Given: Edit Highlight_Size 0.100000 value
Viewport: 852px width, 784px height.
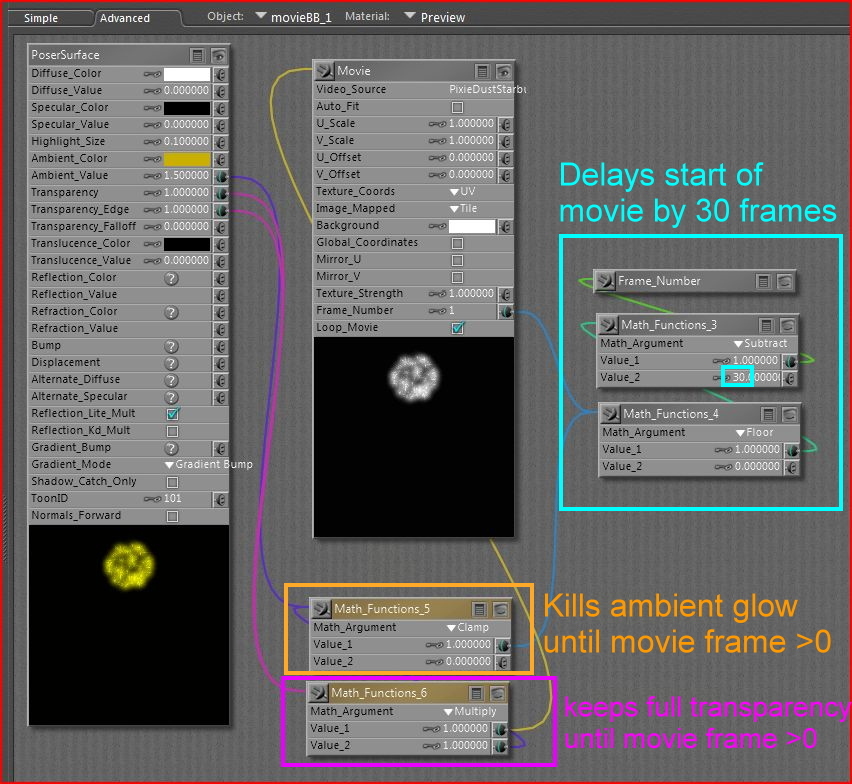Looking at the screenshot, I should point(186,141).
